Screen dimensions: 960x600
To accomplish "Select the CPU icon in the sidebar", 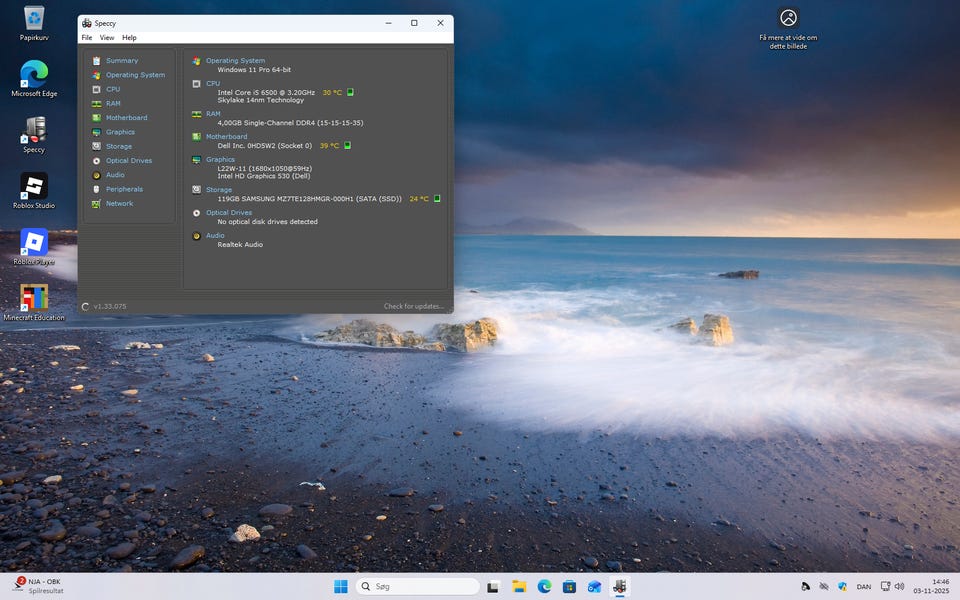I will [x=96, y=89].
